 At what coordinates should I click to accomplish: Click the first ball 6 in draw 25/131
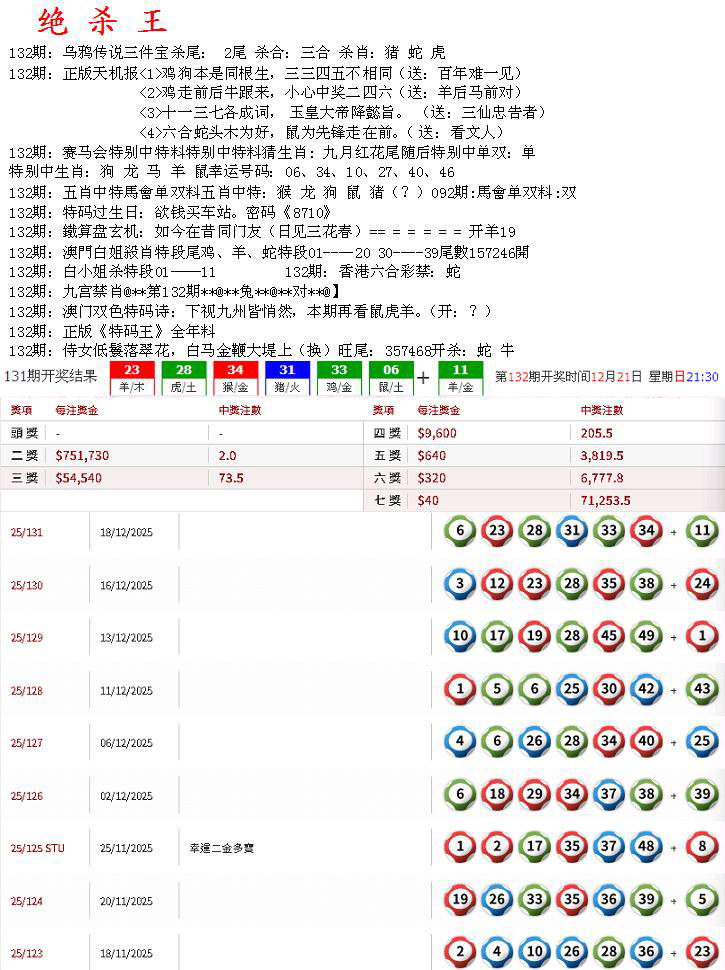click(460, 531)
